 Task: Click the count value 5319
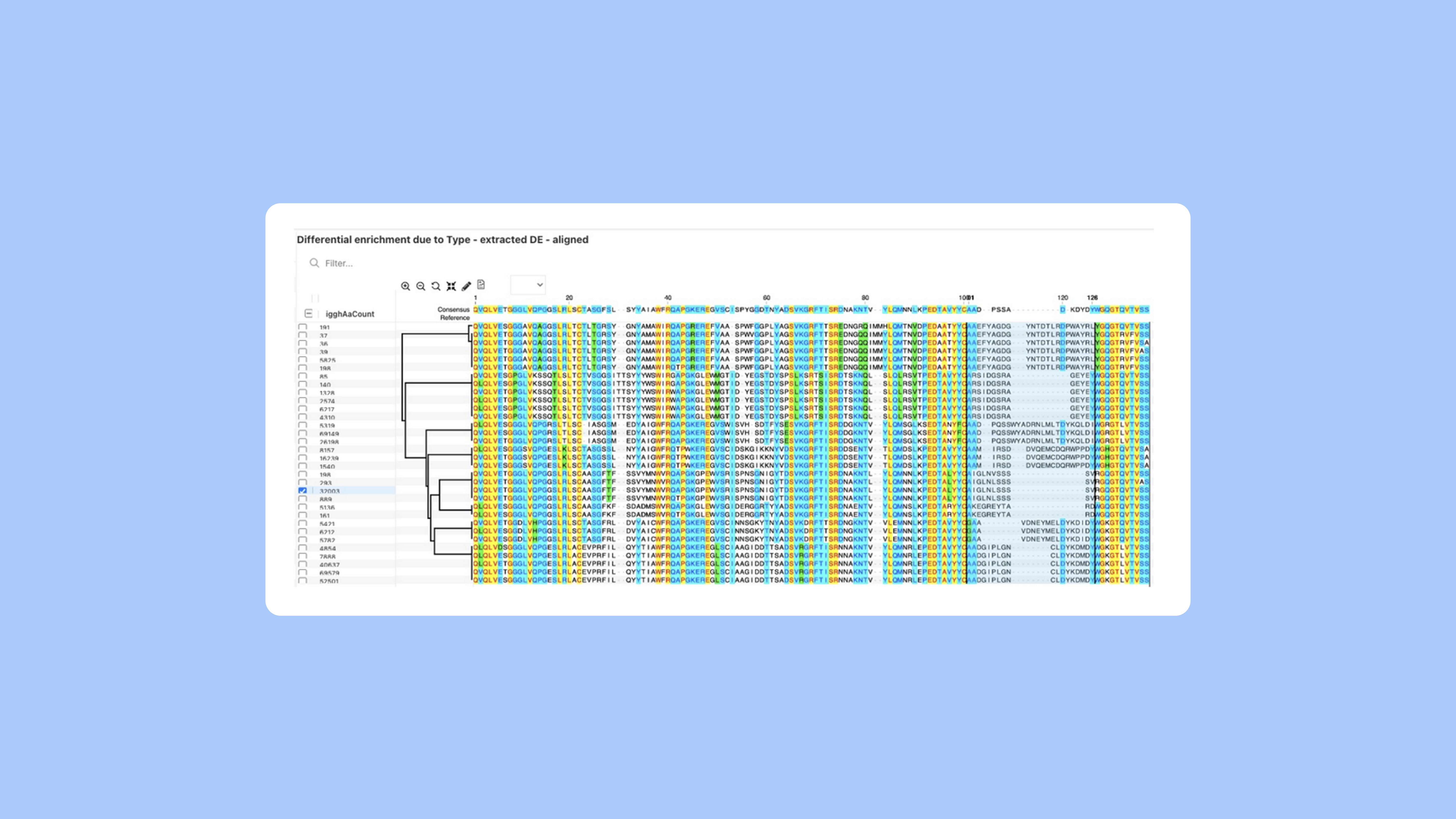tap(327, 426)
